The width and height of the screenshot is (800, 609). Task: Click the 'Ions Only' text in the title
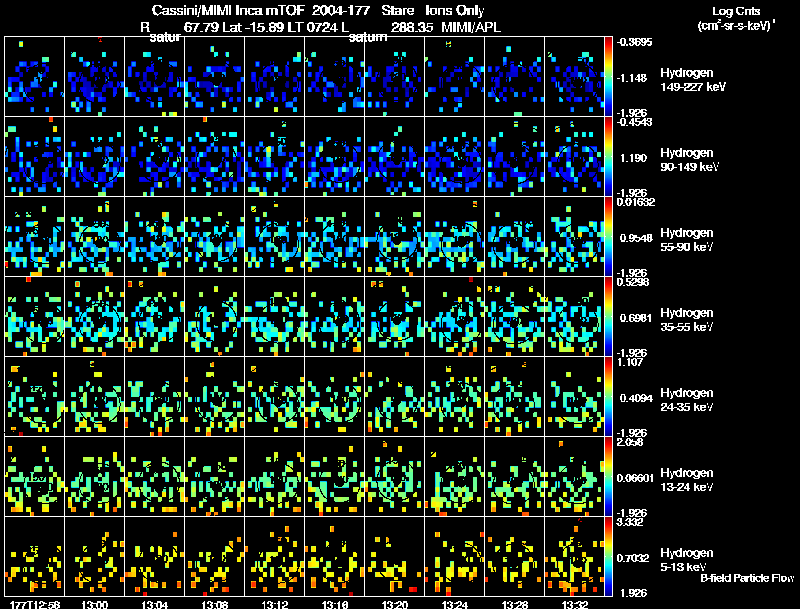coord(455,10)
